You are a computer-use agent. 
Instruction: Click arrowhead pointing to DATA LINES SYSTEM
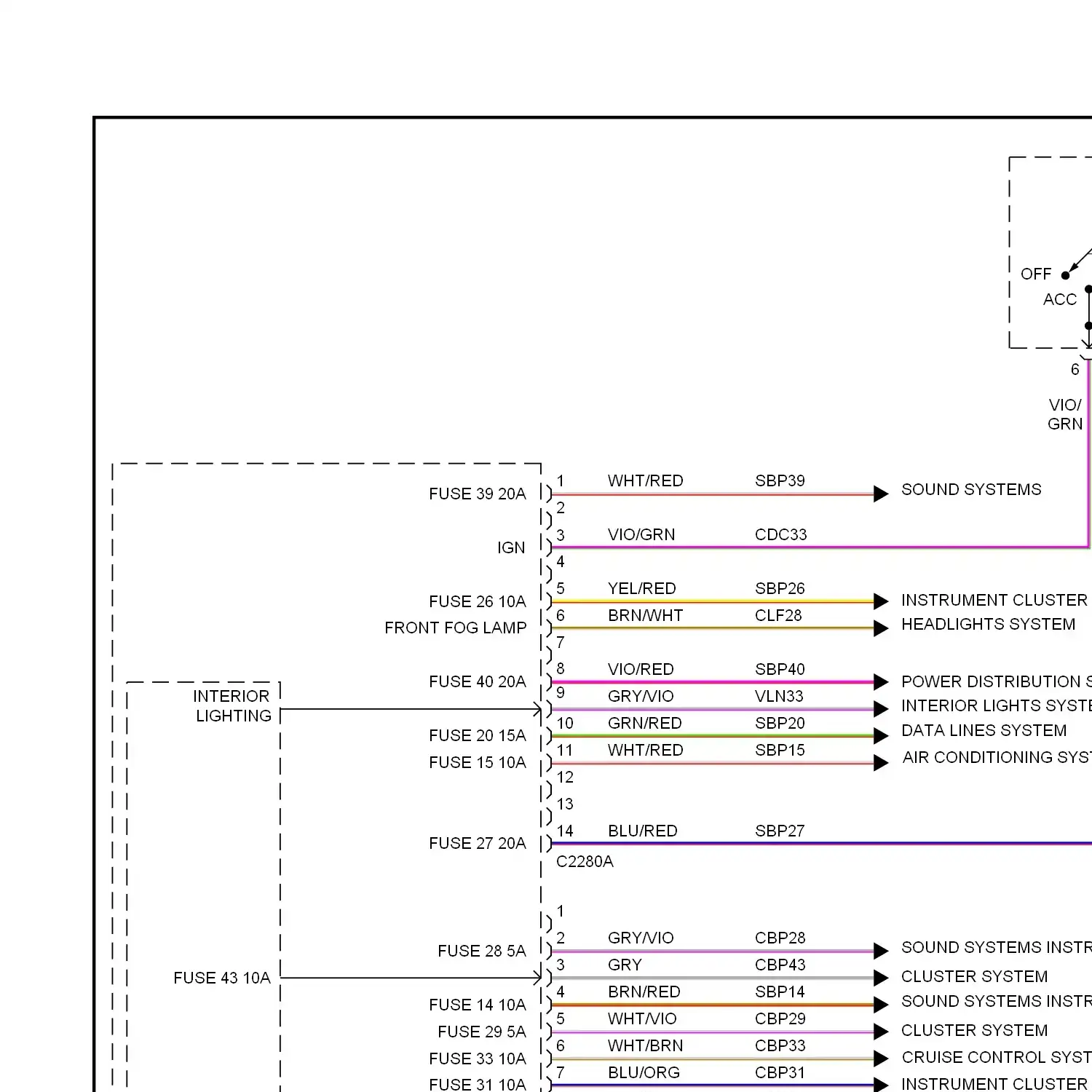(881, 735)
